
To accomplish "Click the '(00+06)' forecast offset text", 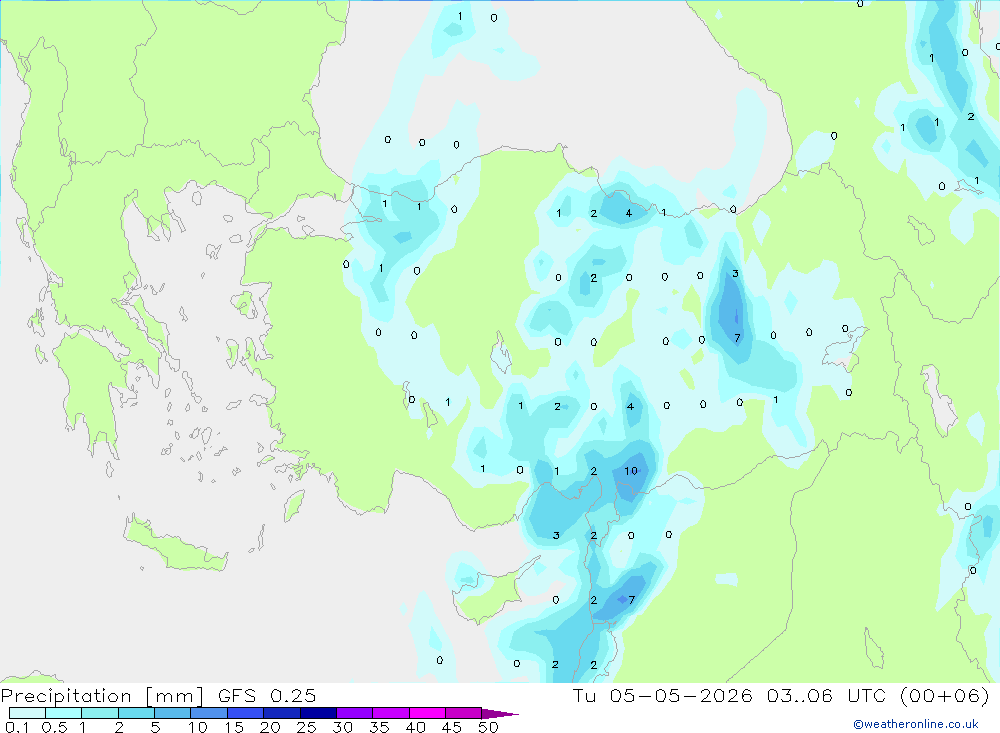I will 945,695.
